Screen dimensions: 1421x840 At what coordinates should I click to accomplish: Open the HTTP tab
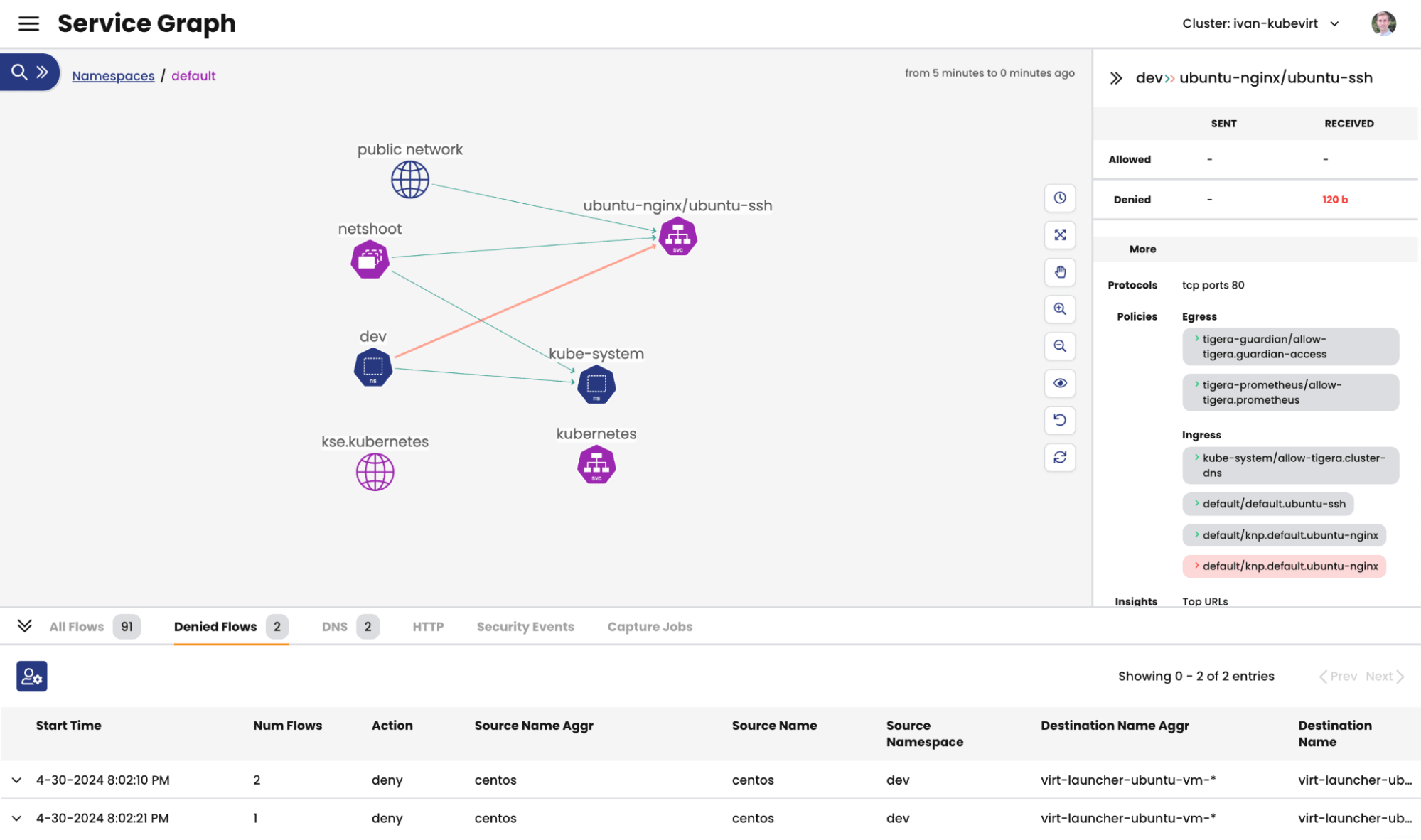coord(428,627)
